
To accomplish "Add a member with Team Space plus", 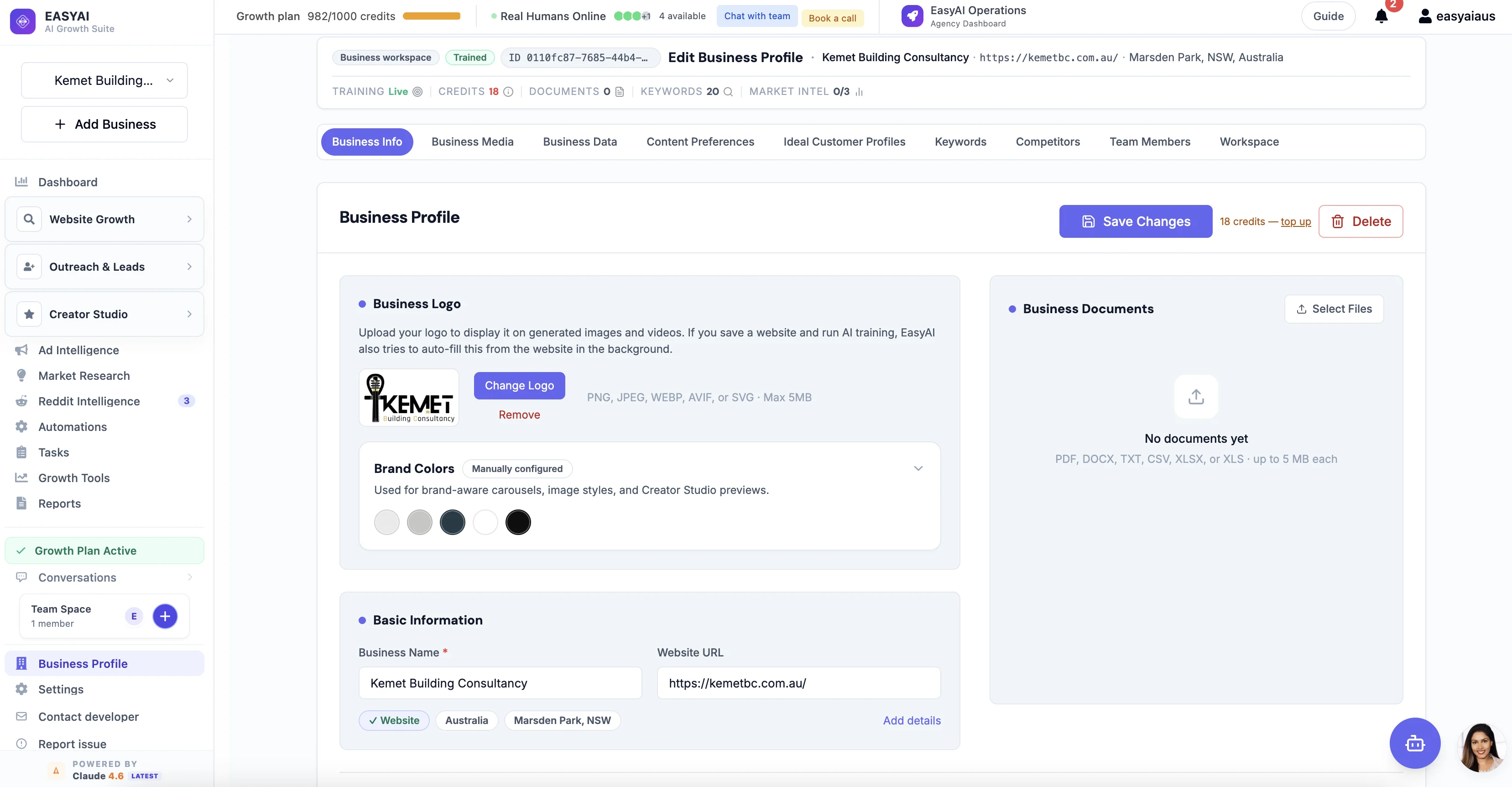I will pyautogui.click(x=165, y=616).
